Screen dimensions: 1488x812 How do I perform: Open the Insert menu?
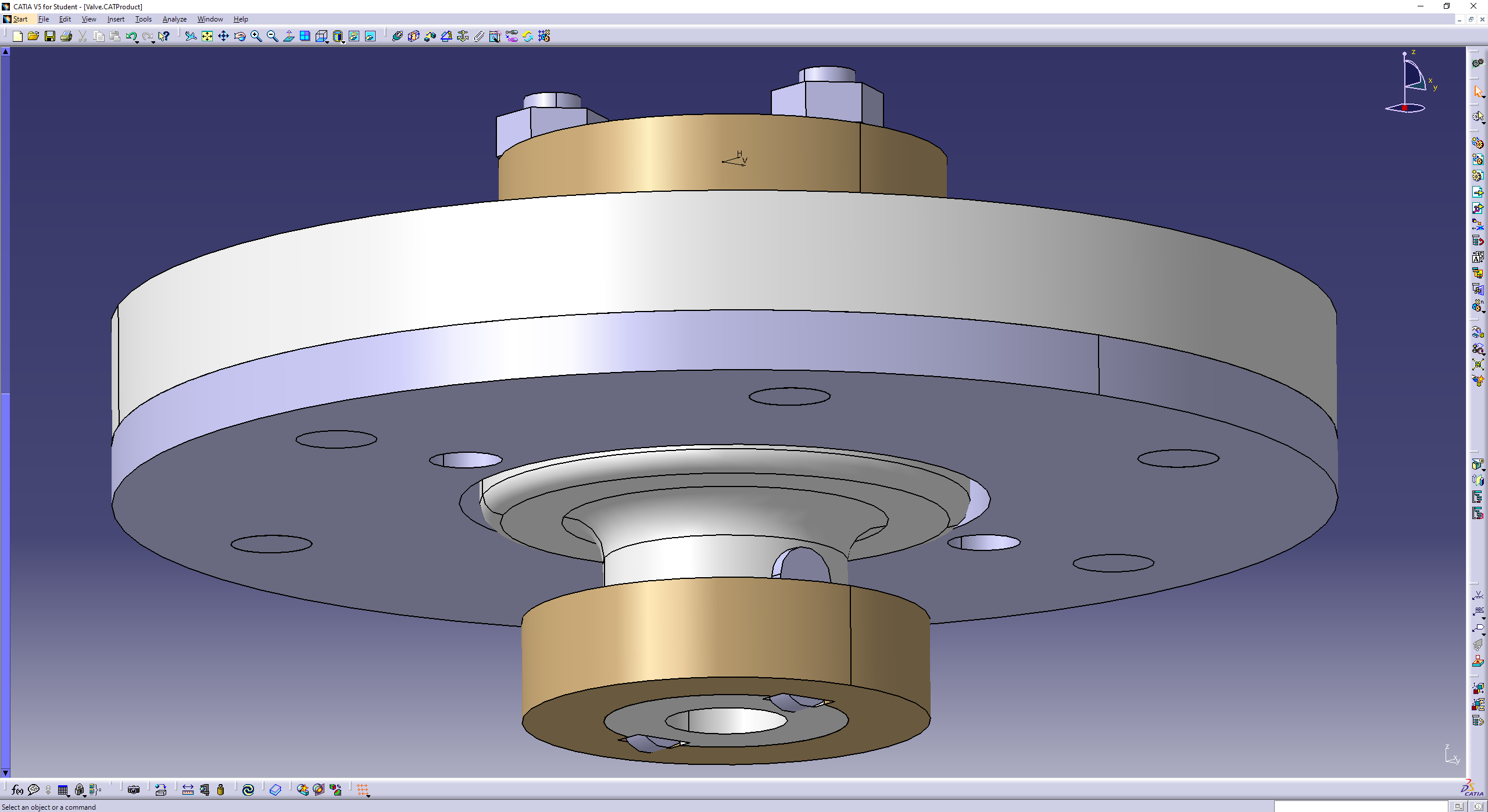pos(116,19)
